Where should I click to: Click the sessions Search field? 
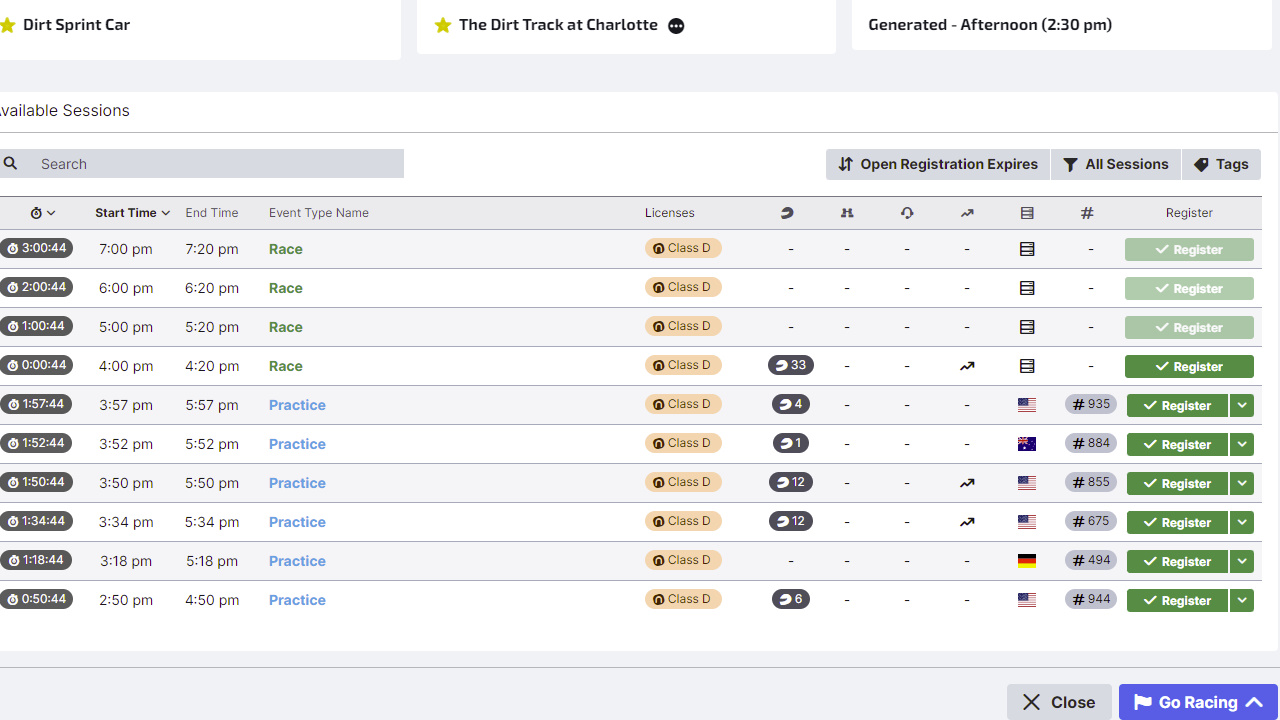click(216, 164)
